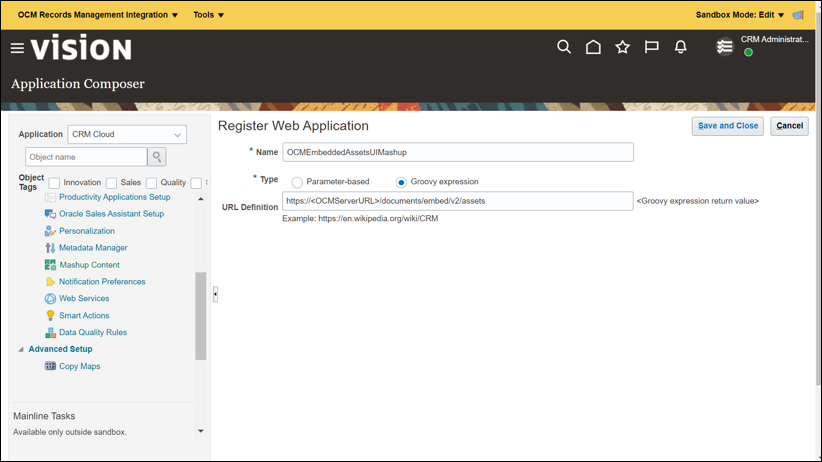Click the URL Definition field

click(x=458, y=201)
